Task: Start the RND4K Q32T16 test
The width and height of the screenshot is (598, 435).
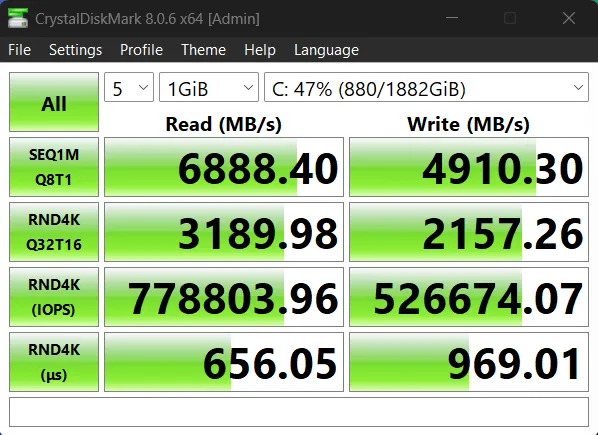Action: pos(54,232)
